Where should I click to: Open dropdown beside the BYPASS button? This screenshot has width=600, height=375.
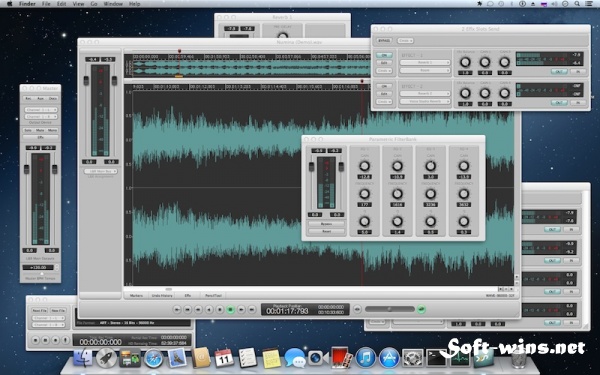coord(405,41)
